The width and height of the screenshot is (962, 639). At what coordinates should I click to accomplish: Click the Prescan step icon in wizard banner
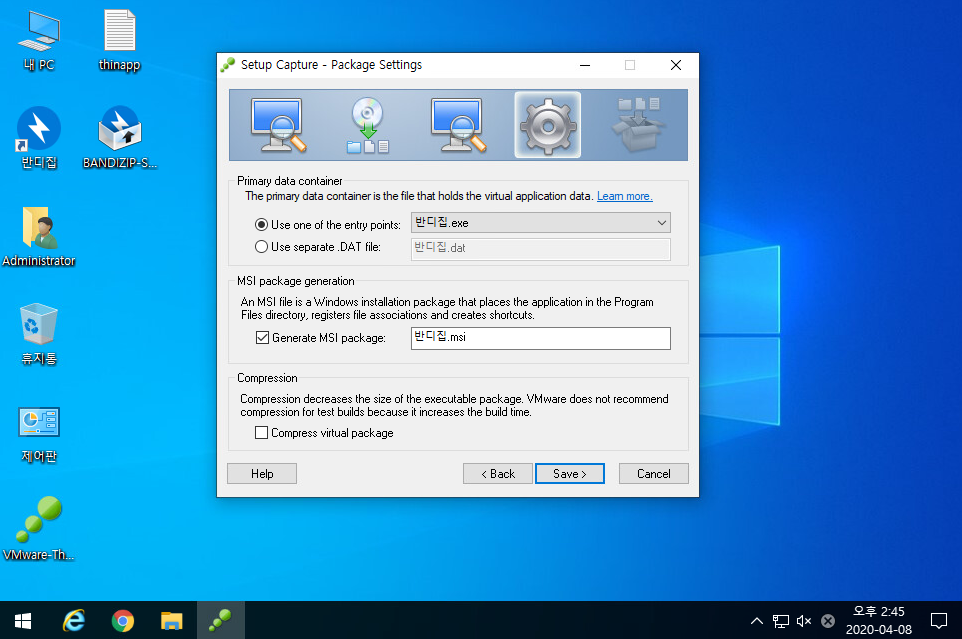tap(278, 125)
